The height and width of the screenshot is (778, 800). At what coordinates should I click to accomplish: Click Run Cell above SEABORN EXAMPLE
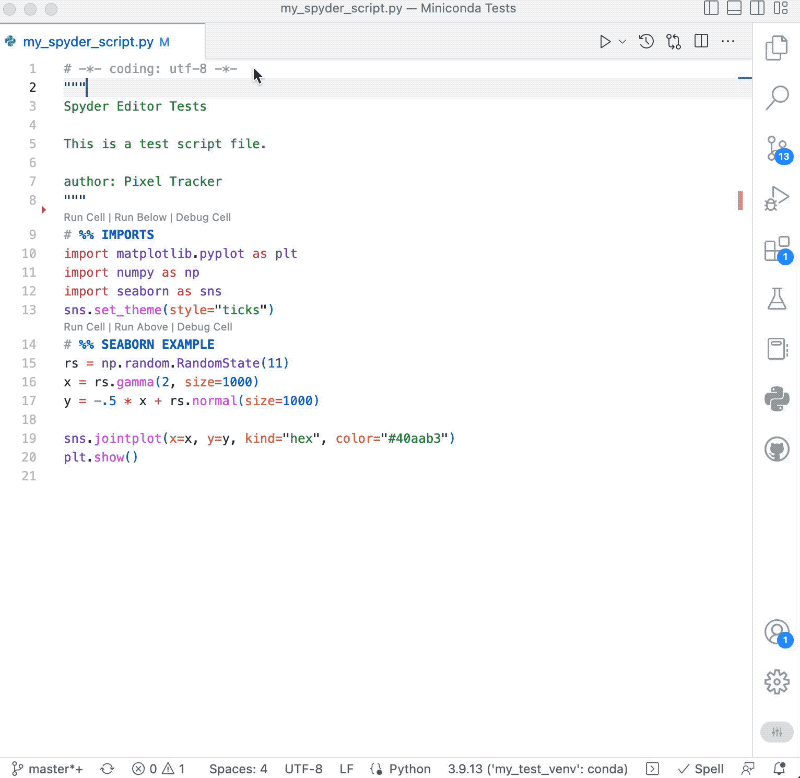pyautogui.click(x=84, y=327)
